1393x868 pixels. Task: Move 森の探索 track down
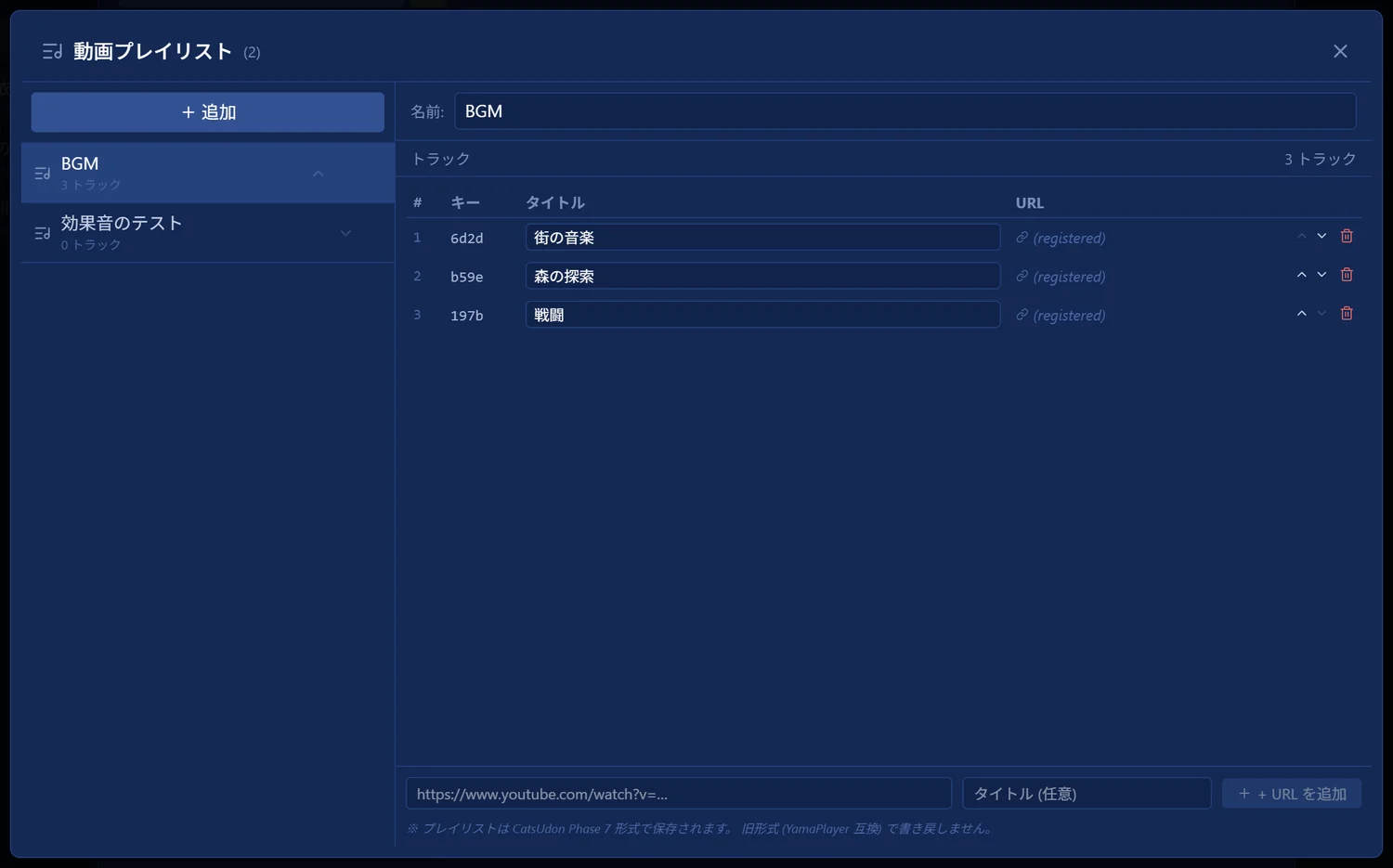coord(1321,276)
